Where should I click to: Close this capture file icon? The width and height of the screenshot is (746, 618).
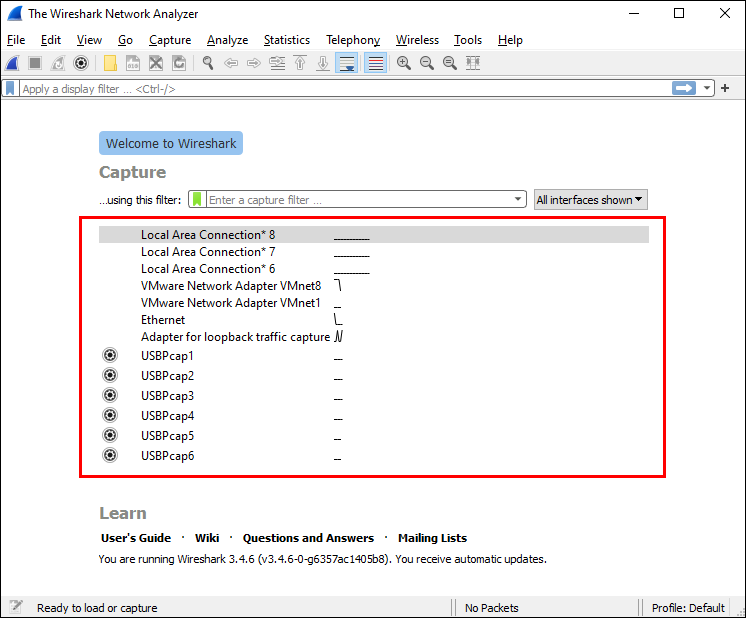coord(156,63)
